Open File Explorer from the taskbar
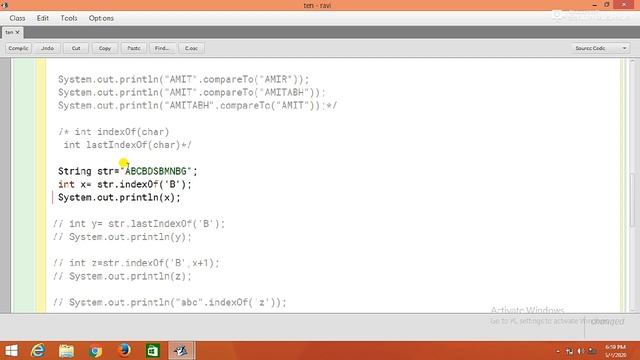The width and height of the screenshot is (640, 360). click(66, 351)
